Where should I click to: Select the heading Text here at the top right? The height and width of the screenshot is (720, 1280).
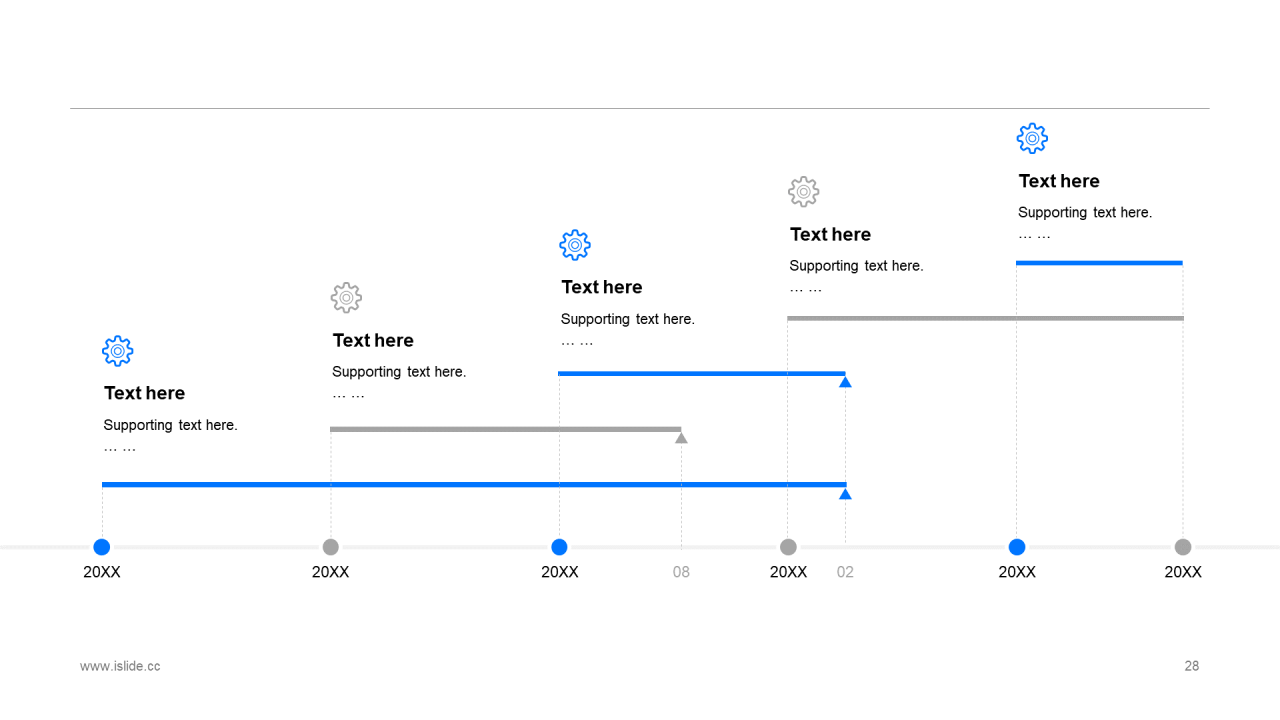pyautogui.click(x=1059, y=181)
